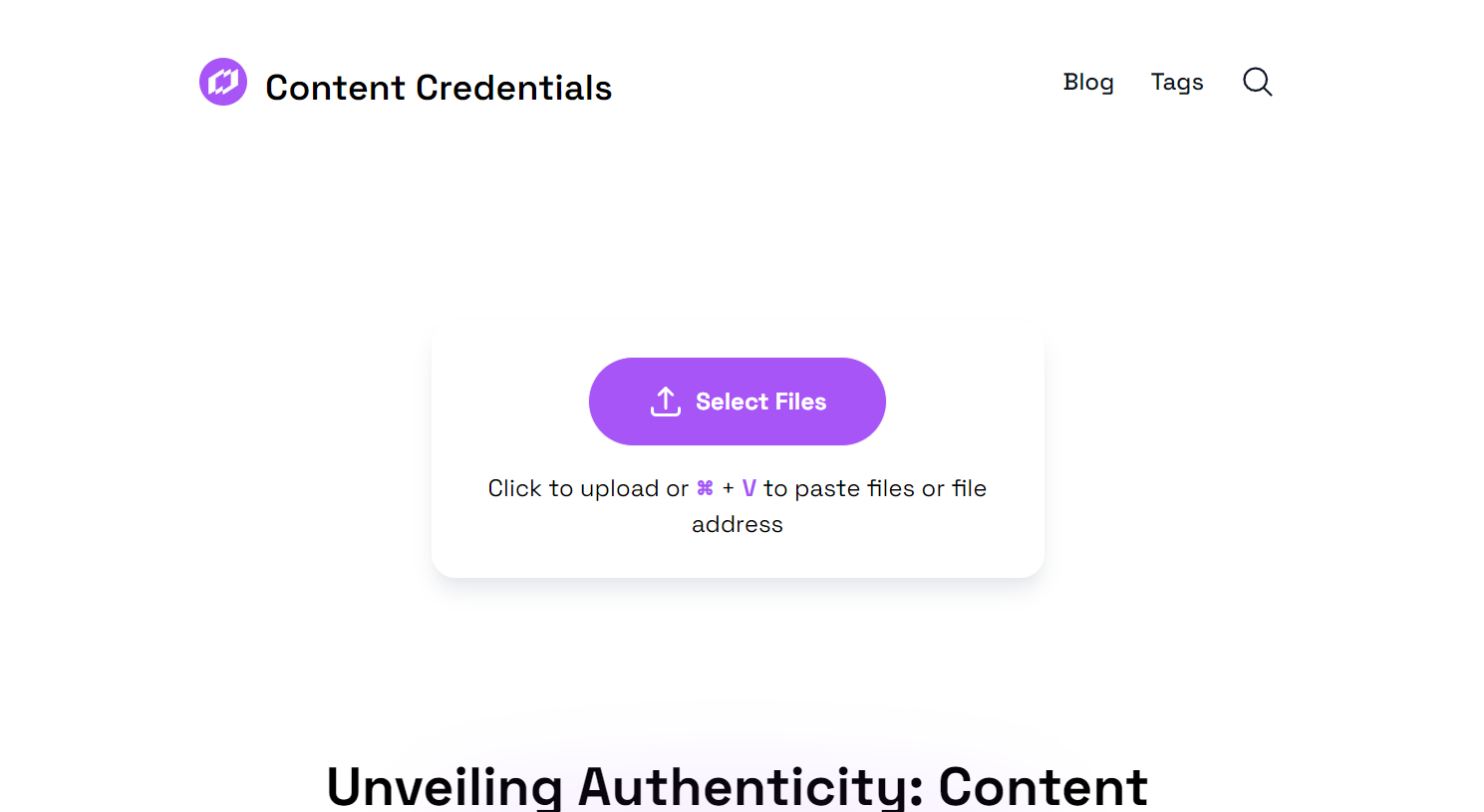Select the hatched glyph inside the purple circle
This screenshot has height=812, width=1484.
click(x=222, y=82)
